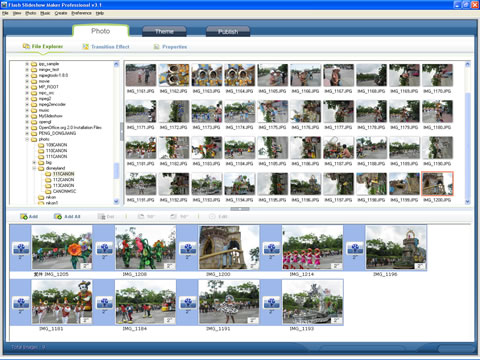Open the View menu

point(17,13)
